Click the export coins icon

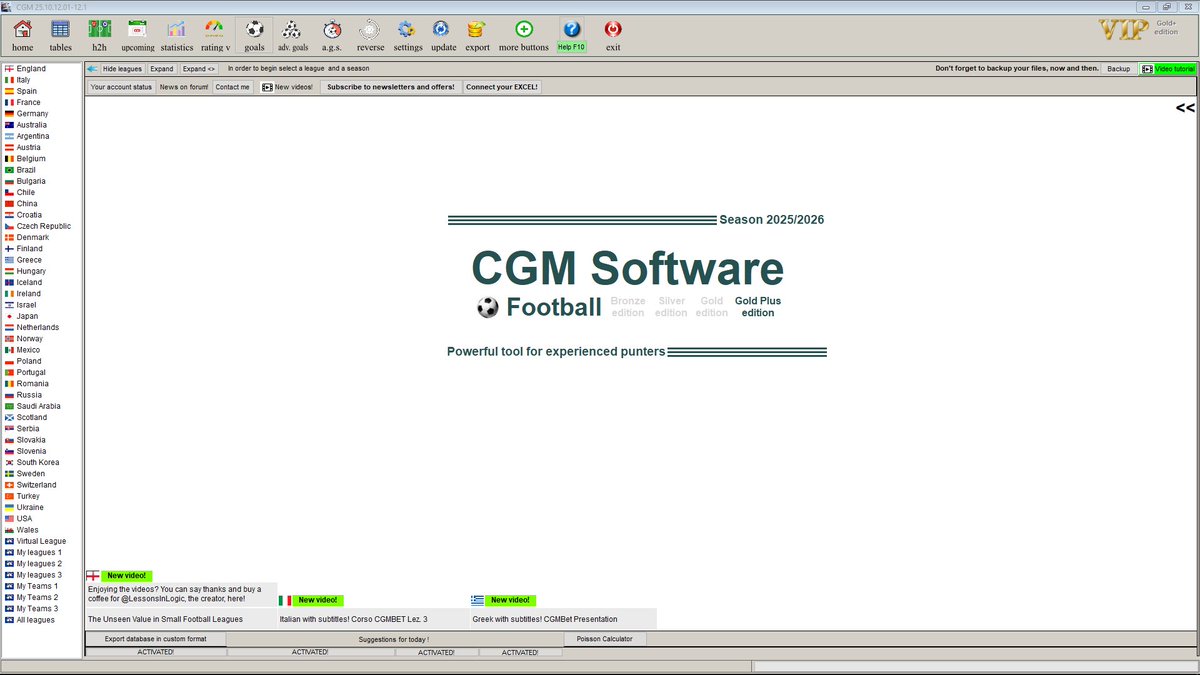(477, 35)
